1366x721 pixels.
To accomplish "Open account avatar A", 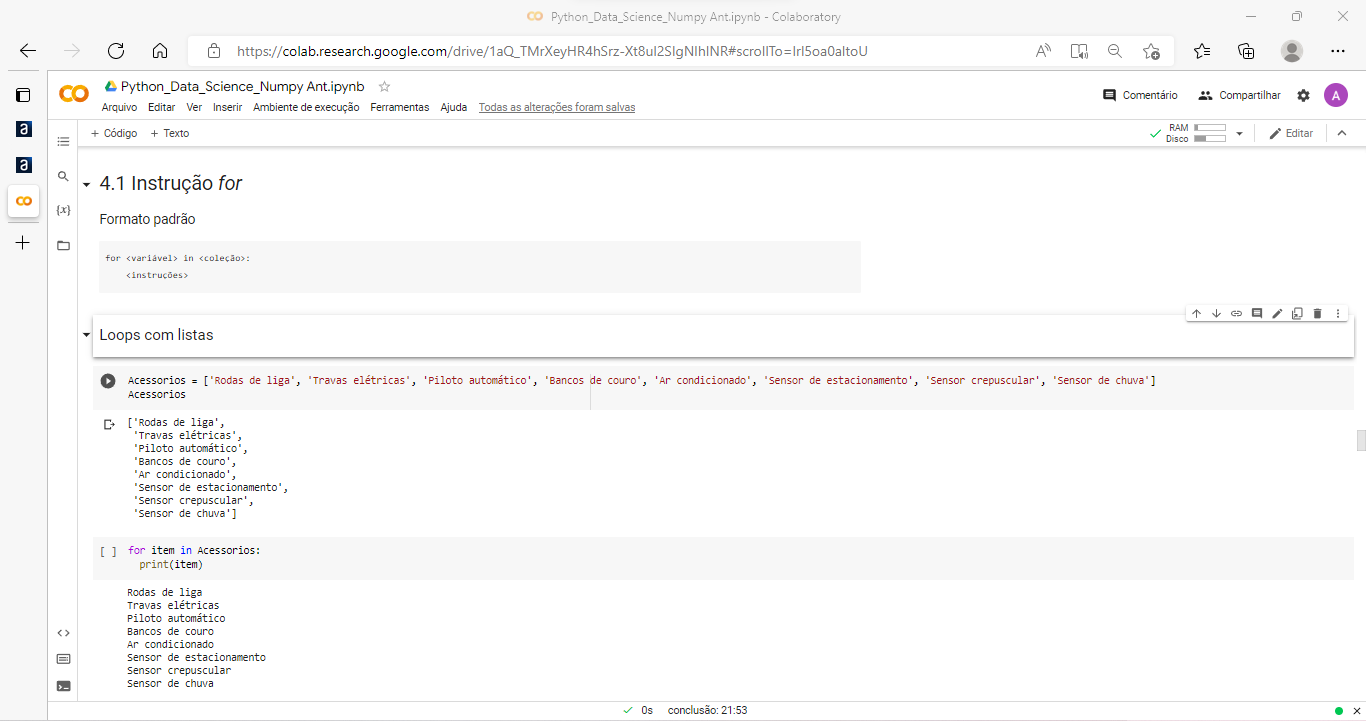I will pyautogui.click(x=1336, y=95).
